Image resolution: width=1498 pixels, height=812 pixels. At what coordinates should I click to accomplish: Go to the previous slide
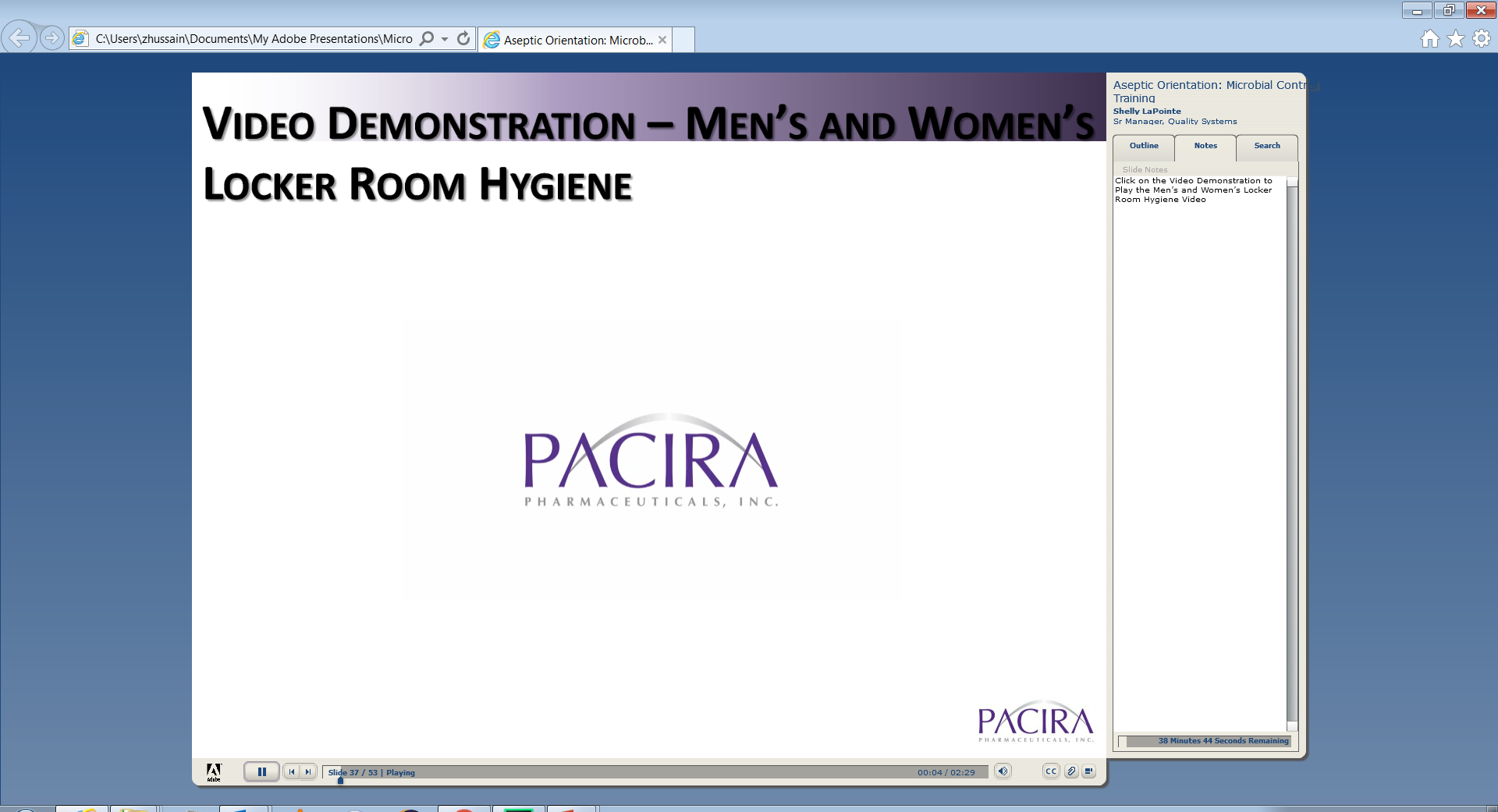point(292,772)
